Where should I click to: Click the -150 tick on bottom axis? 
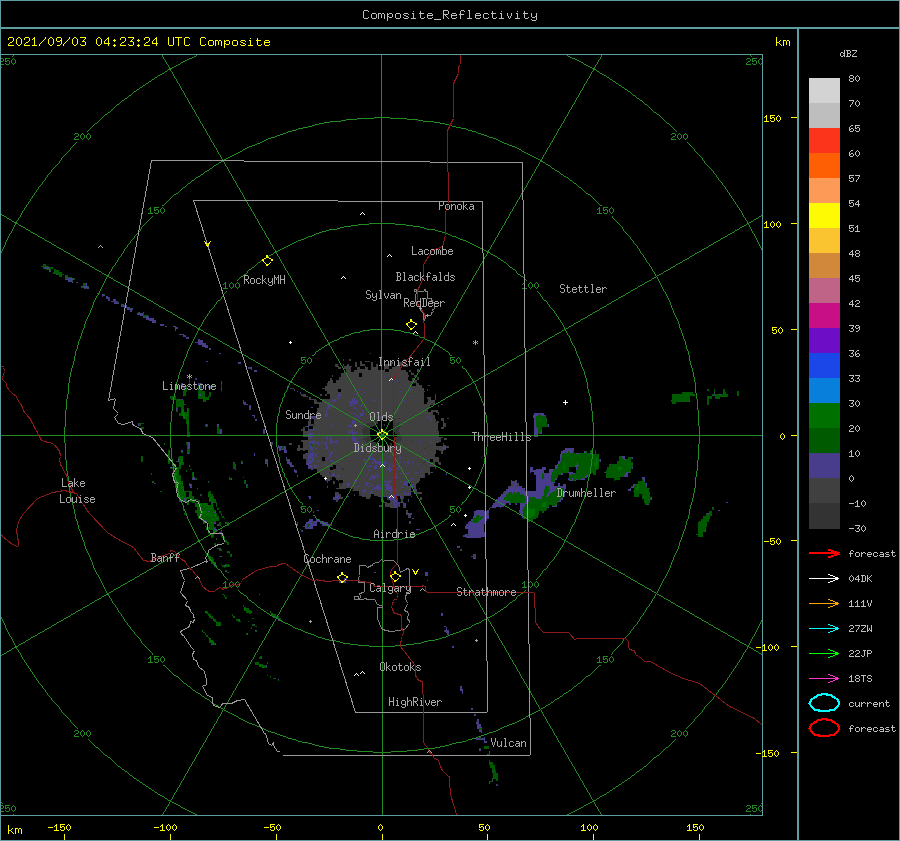59,827
